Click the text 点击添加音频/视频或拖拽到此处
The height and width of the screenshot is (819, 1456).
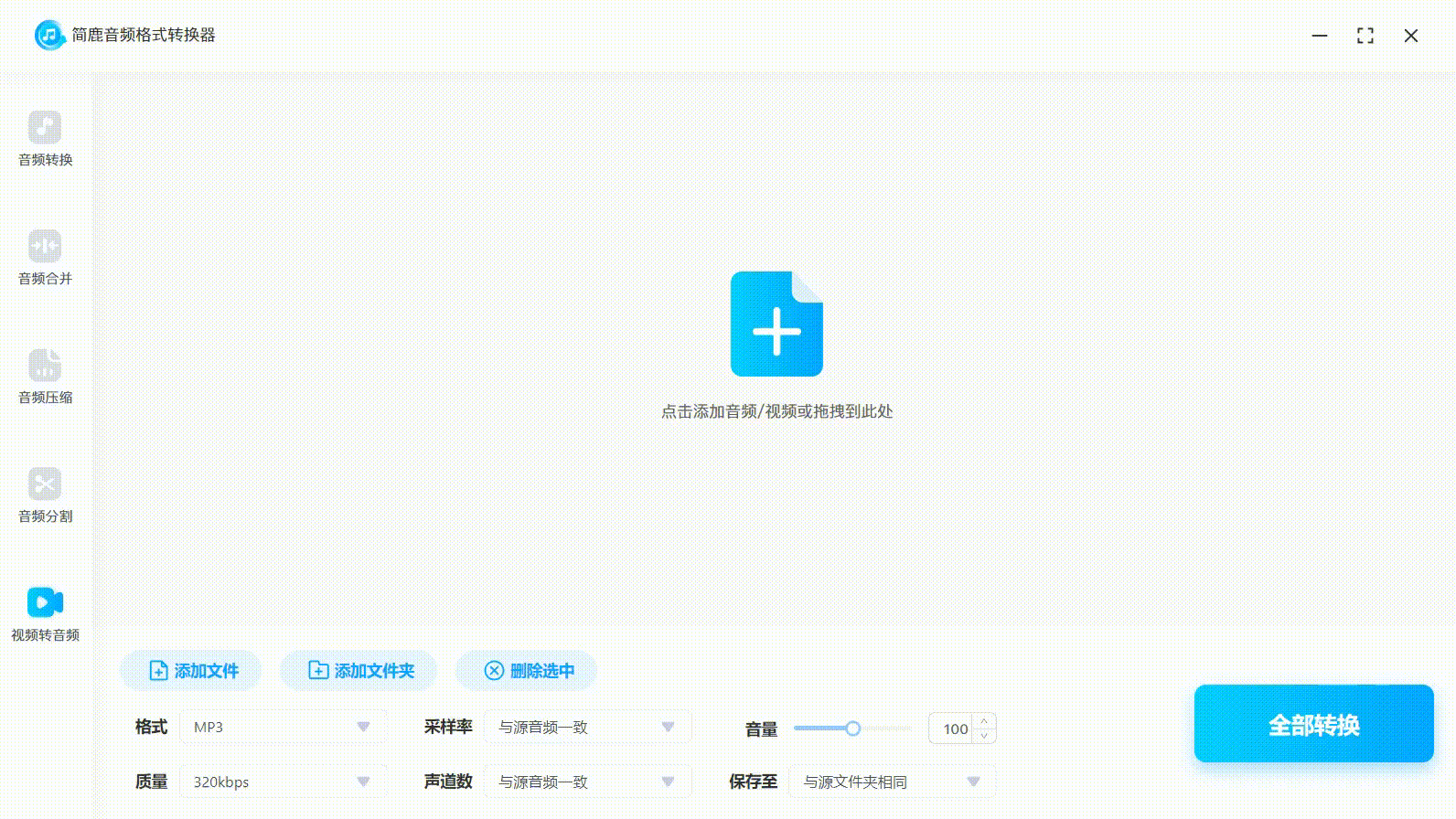click(776, 411)
